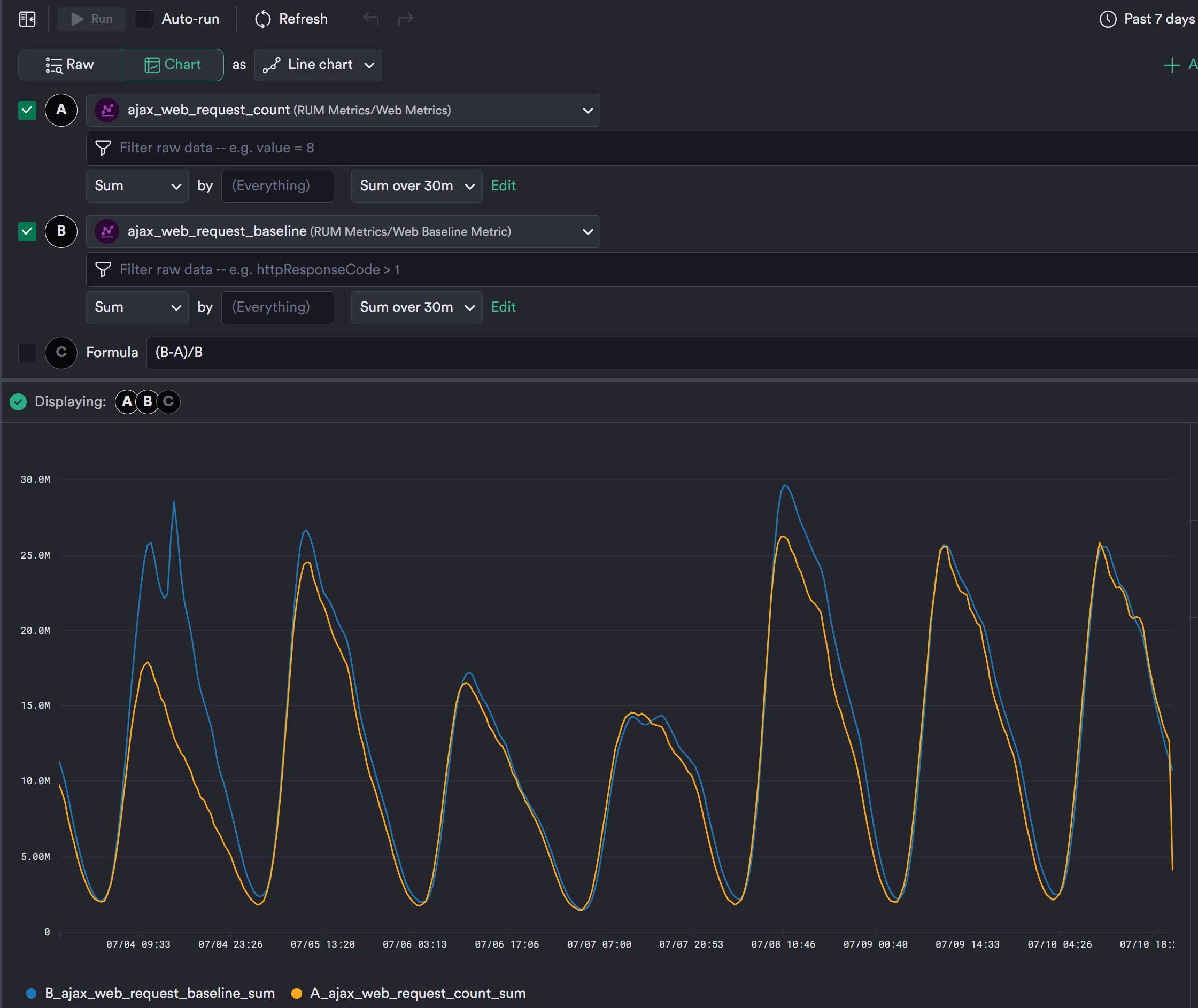The width and height of the screenshot is (1198, 1008).
Task: Click Edit link for query A
Action: [x=503, y=185]
